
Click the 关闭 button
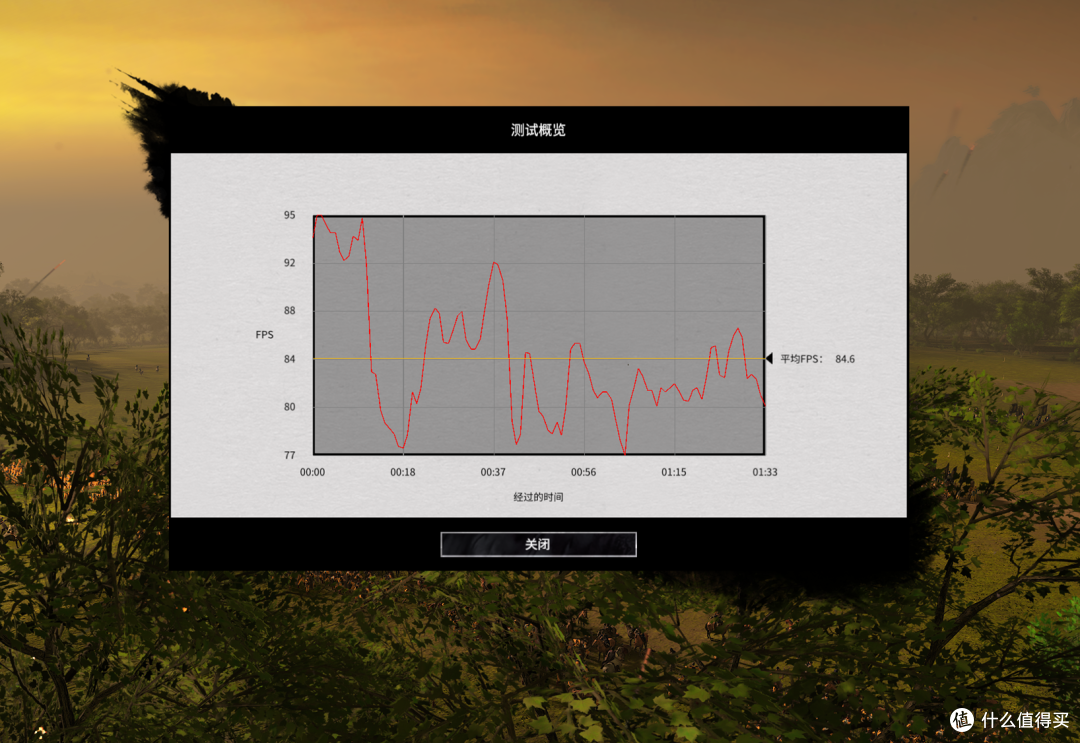pyautogui.click(x=538, y=544)
